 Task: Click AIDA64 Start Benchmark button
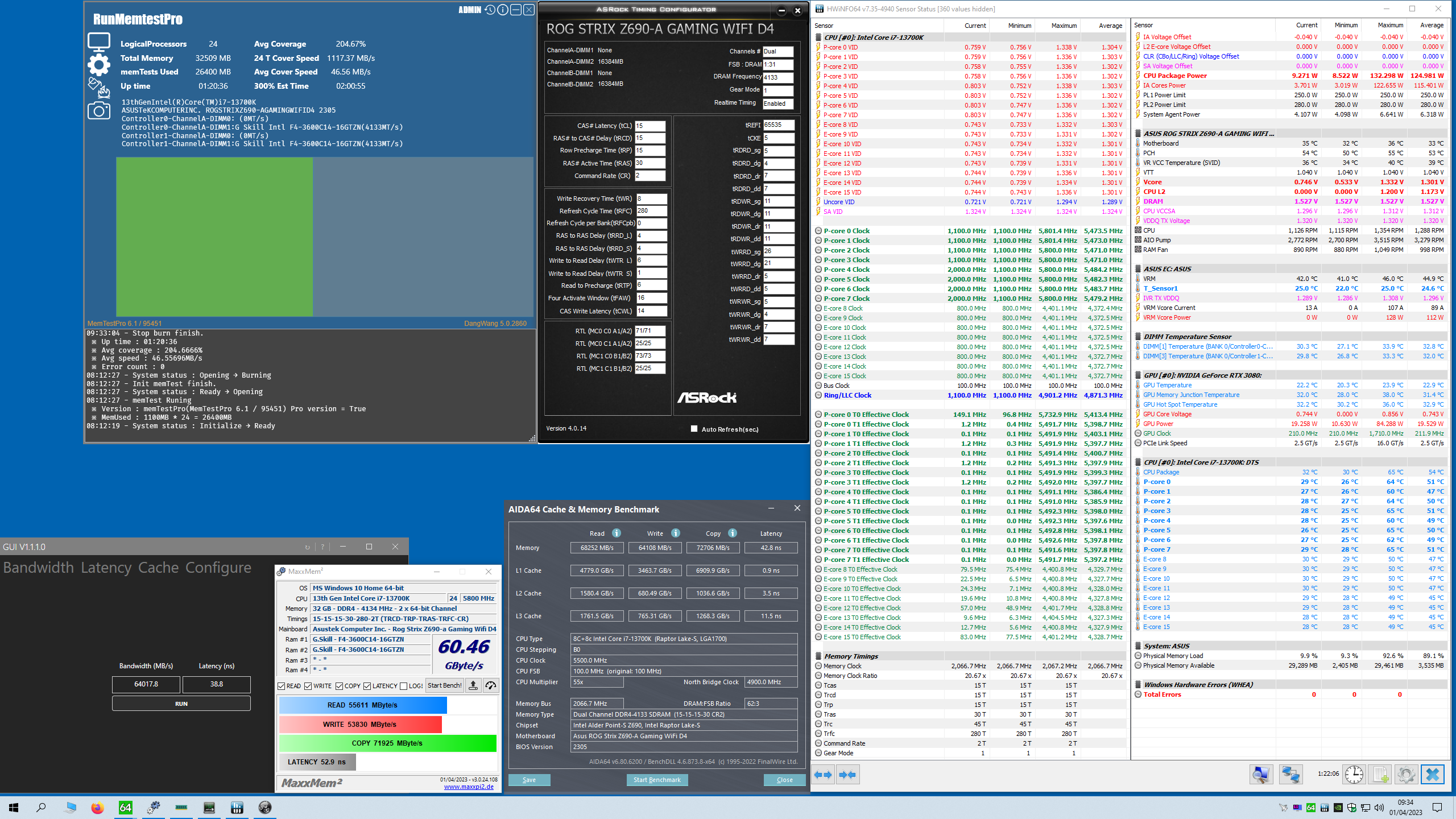click(x=657, y=780)
